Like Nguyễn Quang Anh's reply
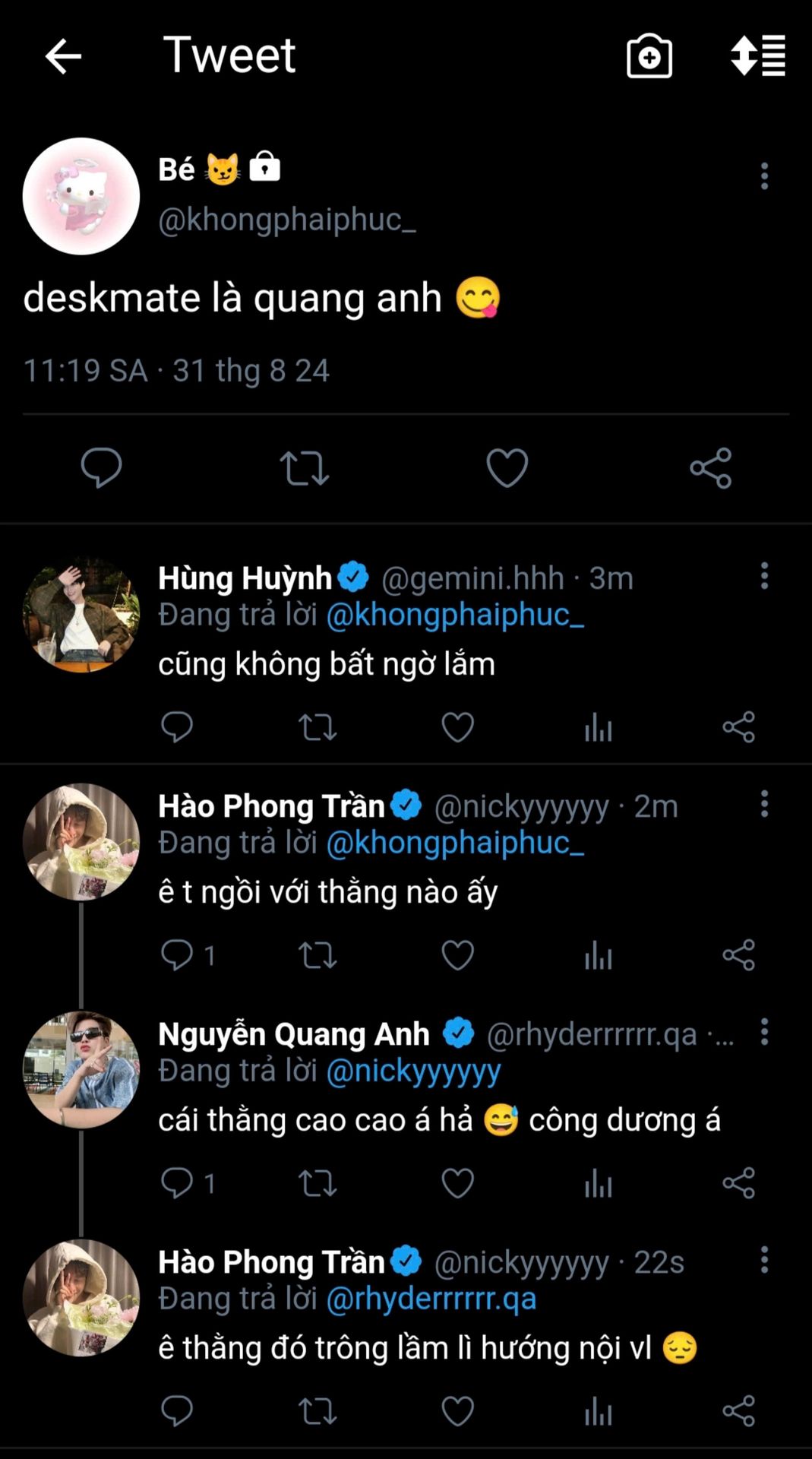The image size is (812, 1459). point(457,1183)
